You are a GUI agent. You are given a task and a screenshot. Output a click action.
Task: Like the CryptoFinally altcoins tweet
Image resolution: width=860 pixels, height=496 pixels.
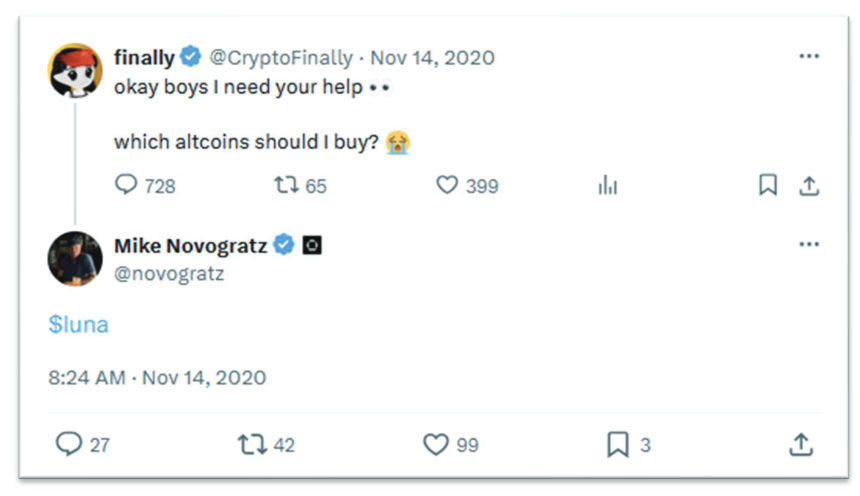(447, 185)
